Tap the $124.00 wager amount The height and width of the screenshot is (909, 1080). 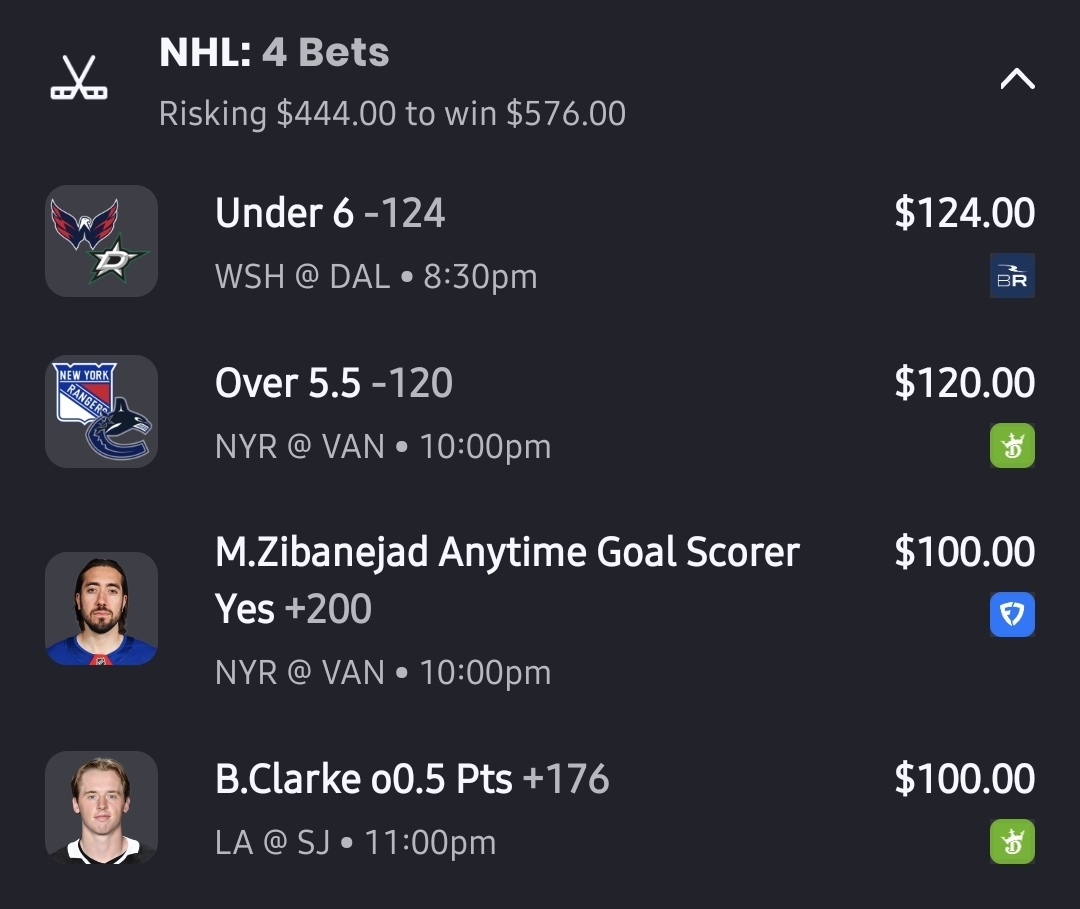click(x=964, y=213)
